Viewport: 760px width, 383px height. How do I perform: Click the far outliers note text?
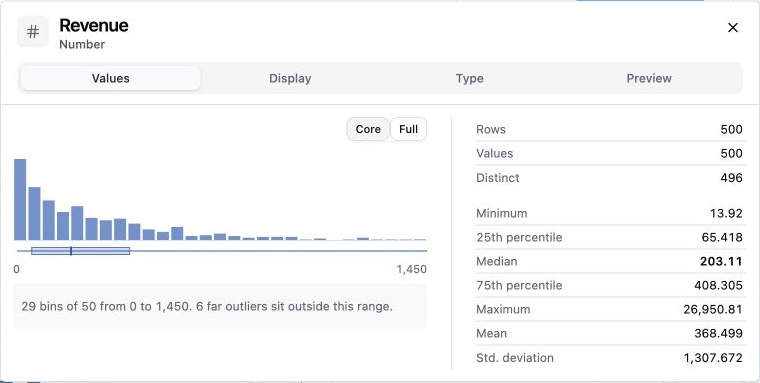click(207, 306)
